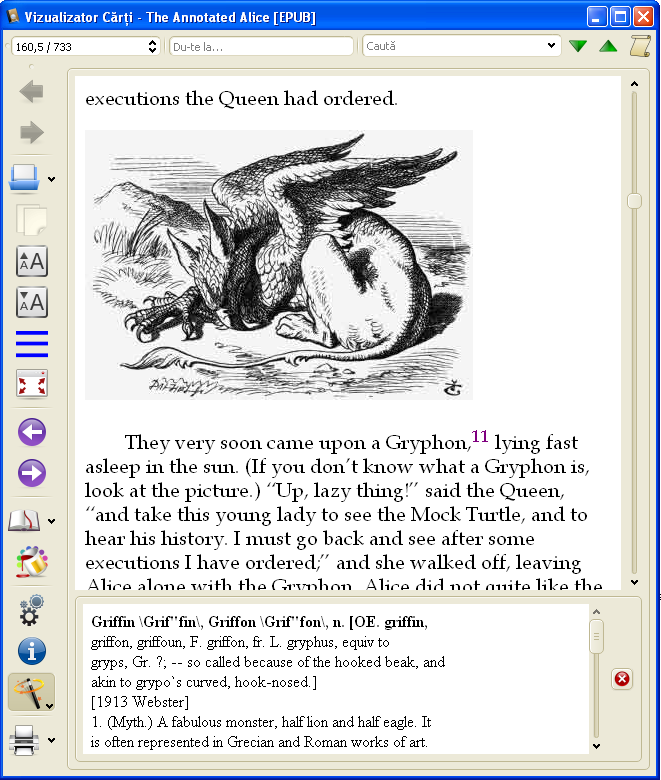The image size is (661, 780).
Task: Open the Preferences gears icon
Action: pos(32,610)
